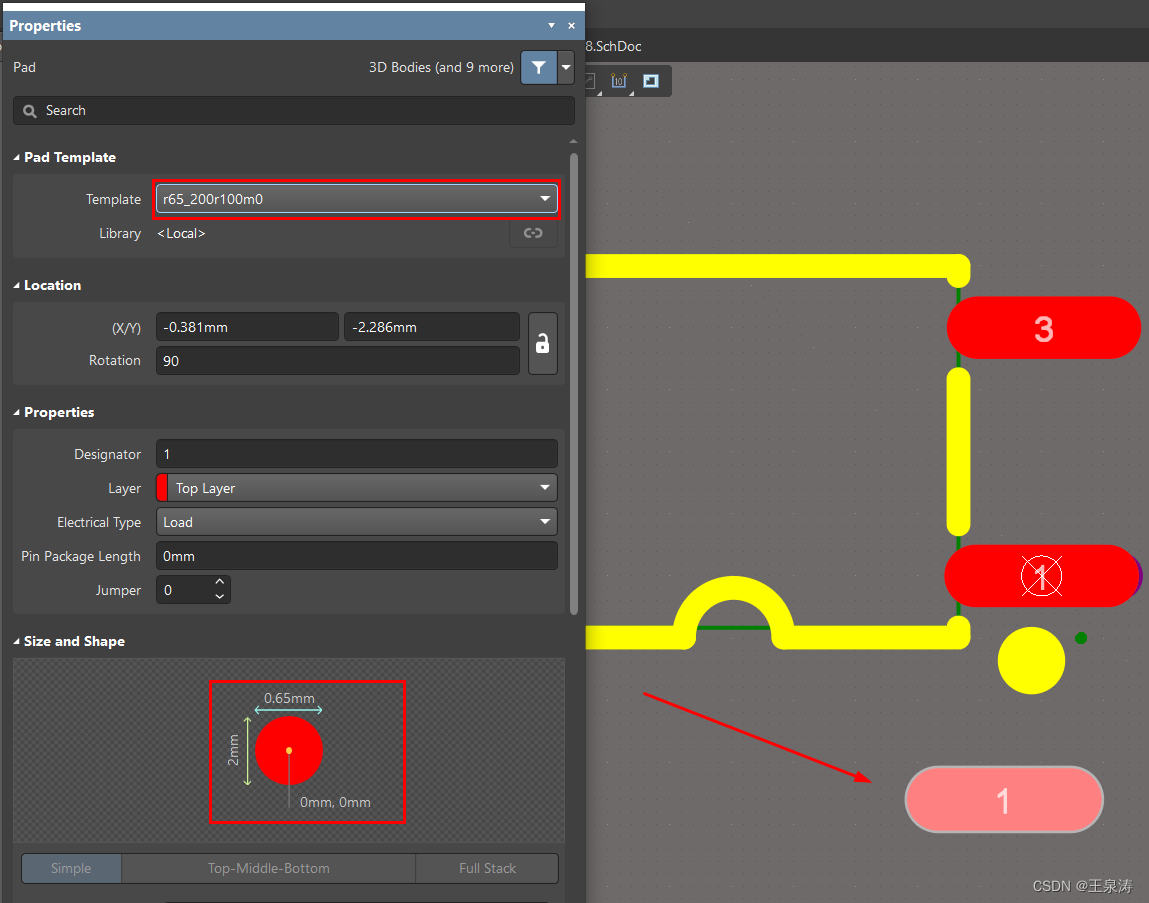1149x903 pixels.
Task: Click the red pad preview circle
Action: (x=289, y=751)
